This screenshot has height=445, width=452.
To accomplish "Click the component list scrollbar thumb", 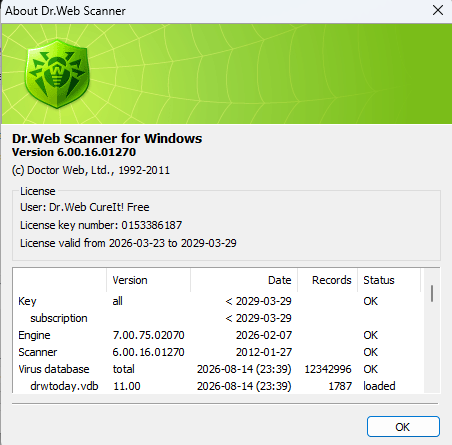I will [x=432, y=293].
